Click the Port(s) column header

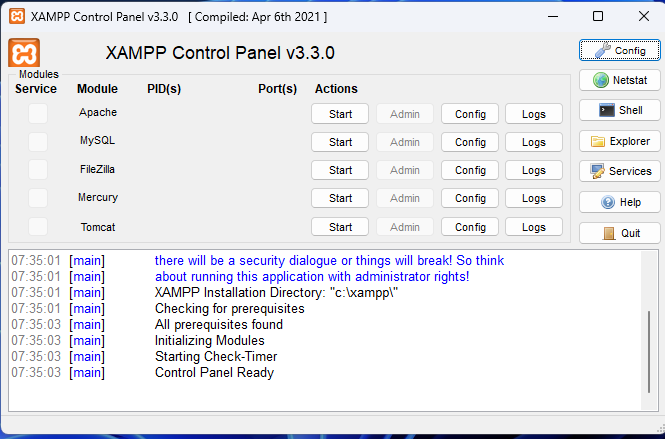[277, 89]
